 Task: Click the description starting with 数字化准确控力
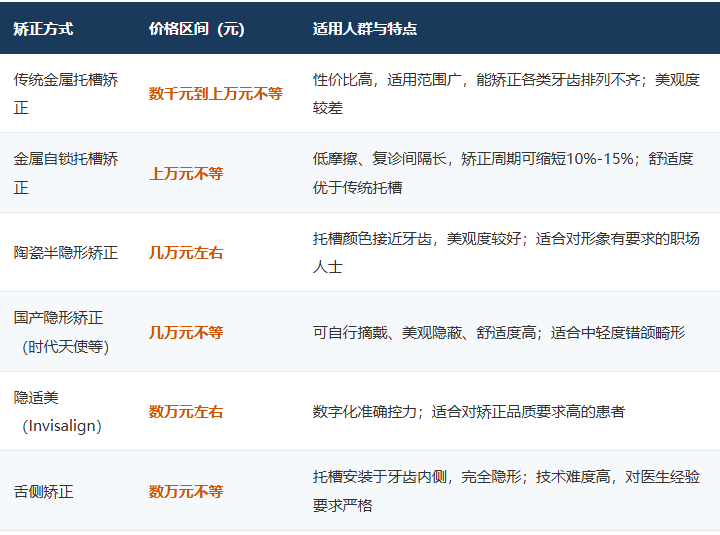[x=469, y=411]
